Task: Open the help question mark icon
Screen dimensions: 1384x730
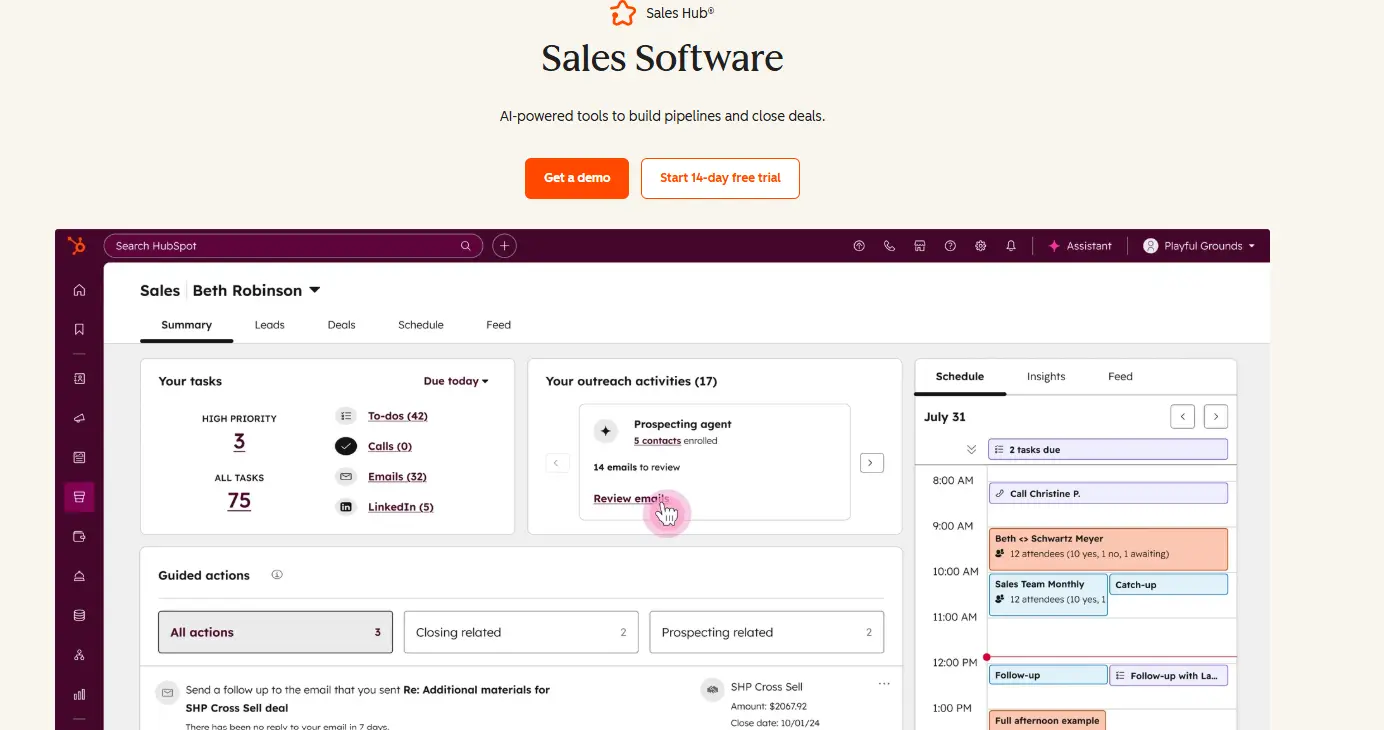Action: 950,246
